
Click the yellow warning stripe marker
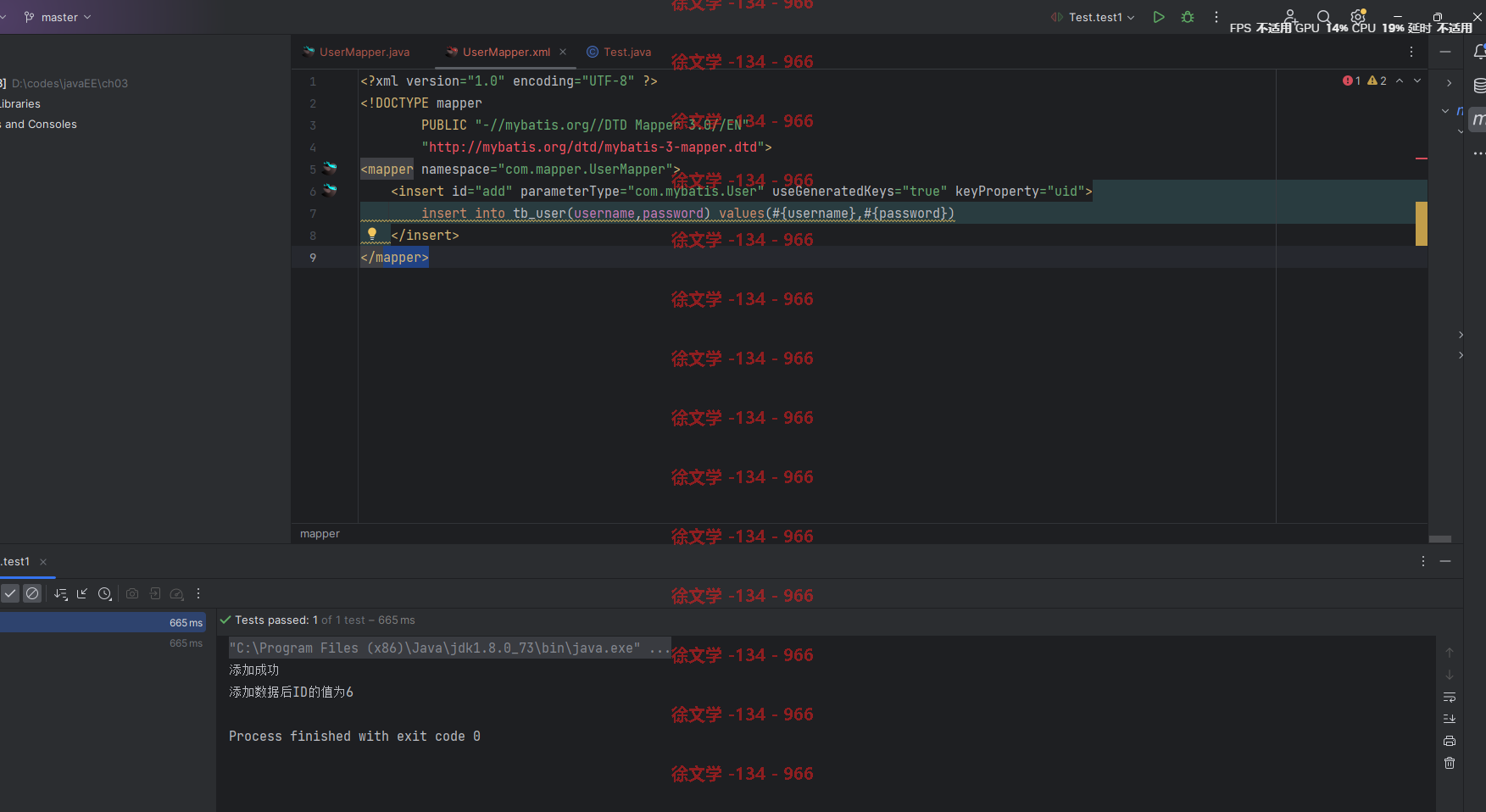(x=1422, y=224)
